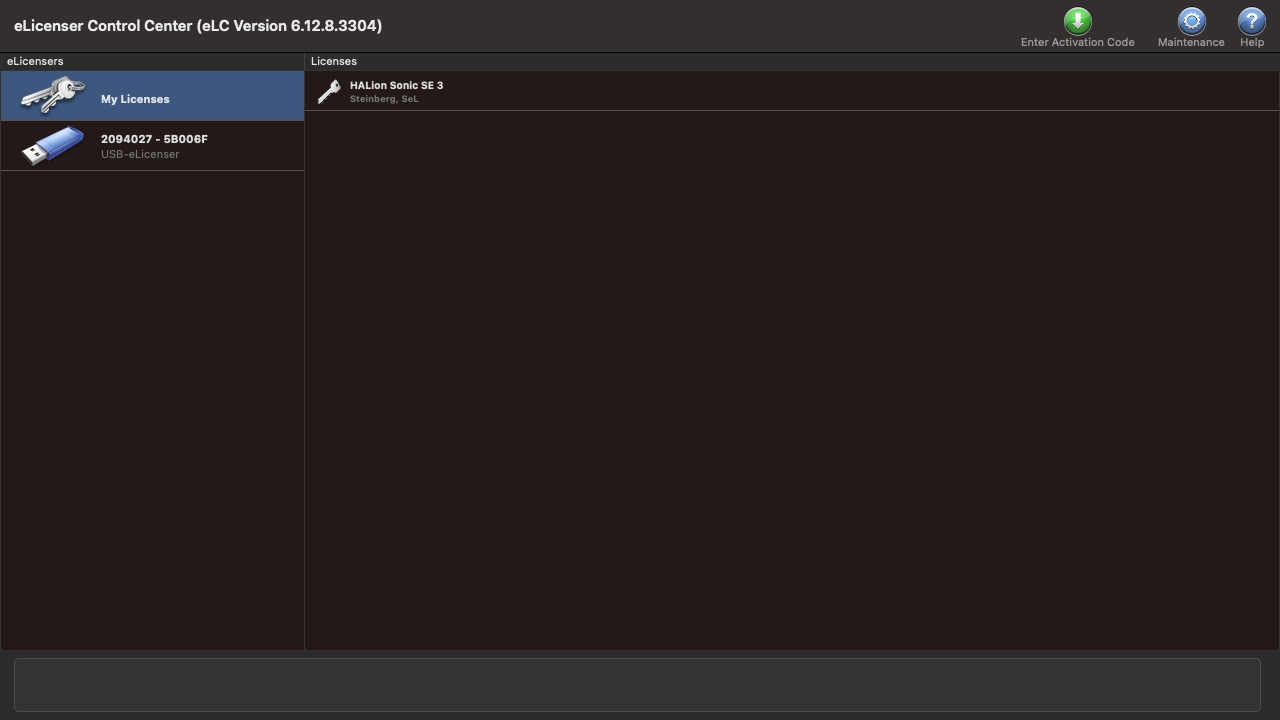Screen dimensions: 1280x720
Task: Click the Enter Activation Code label
Action: click(1077, 42)
